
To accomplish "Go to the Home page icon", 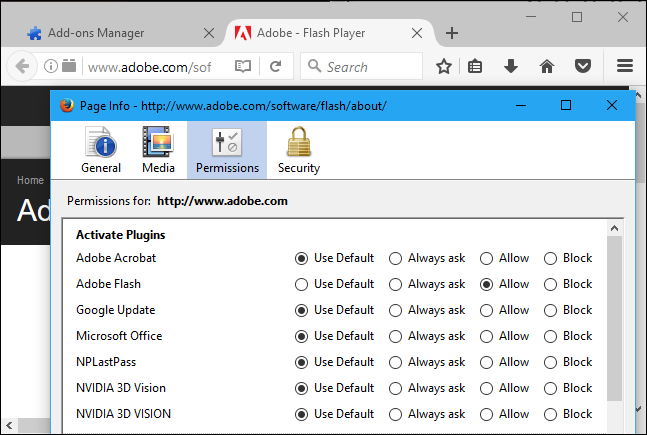I will (x=547, y=67).
